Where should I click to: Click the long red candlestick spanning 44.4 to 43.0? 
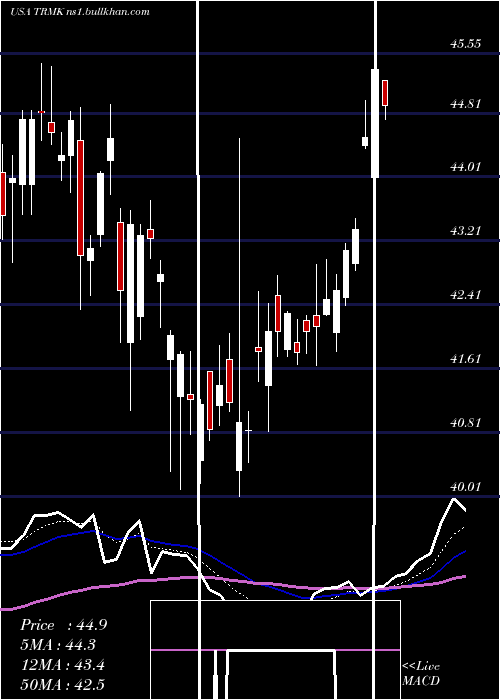[80, 198]
